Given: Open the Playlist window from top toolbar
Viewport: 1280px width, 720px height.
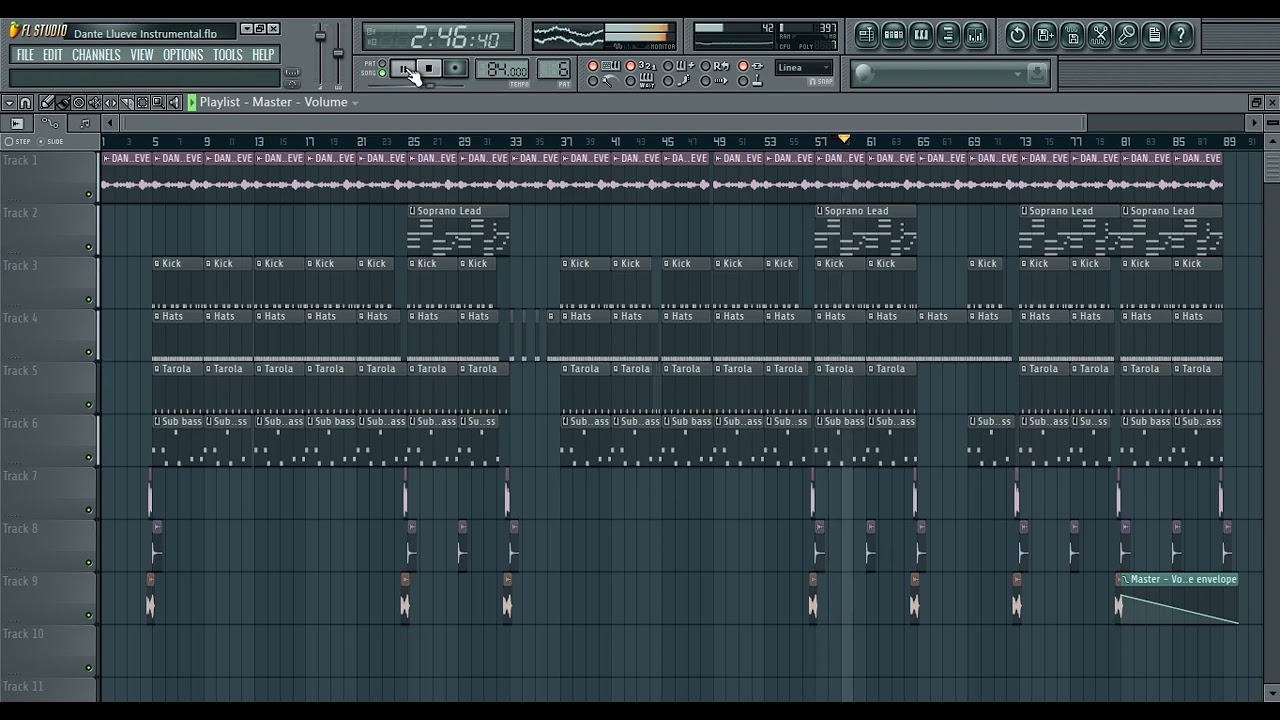Looking at the screenshot, I should click(866, 35).
